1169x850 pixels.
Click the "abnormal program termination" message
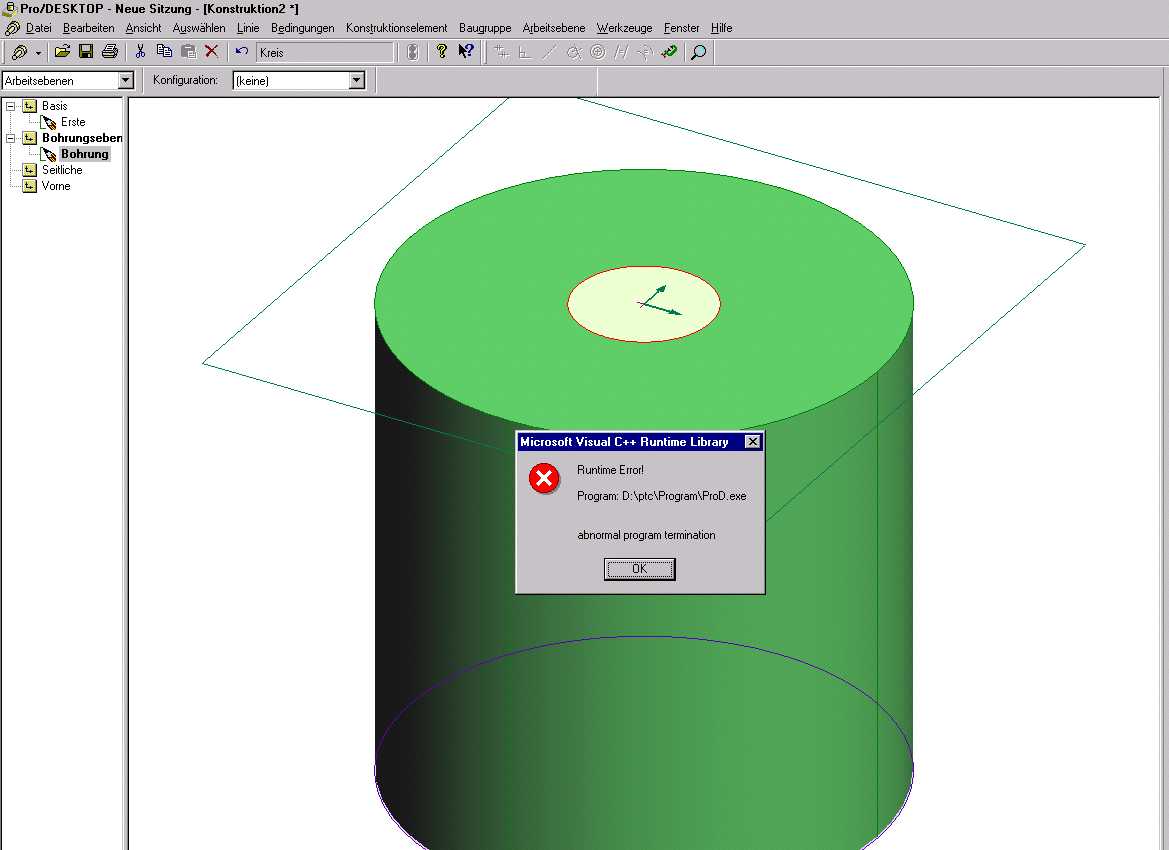[646, 535]
